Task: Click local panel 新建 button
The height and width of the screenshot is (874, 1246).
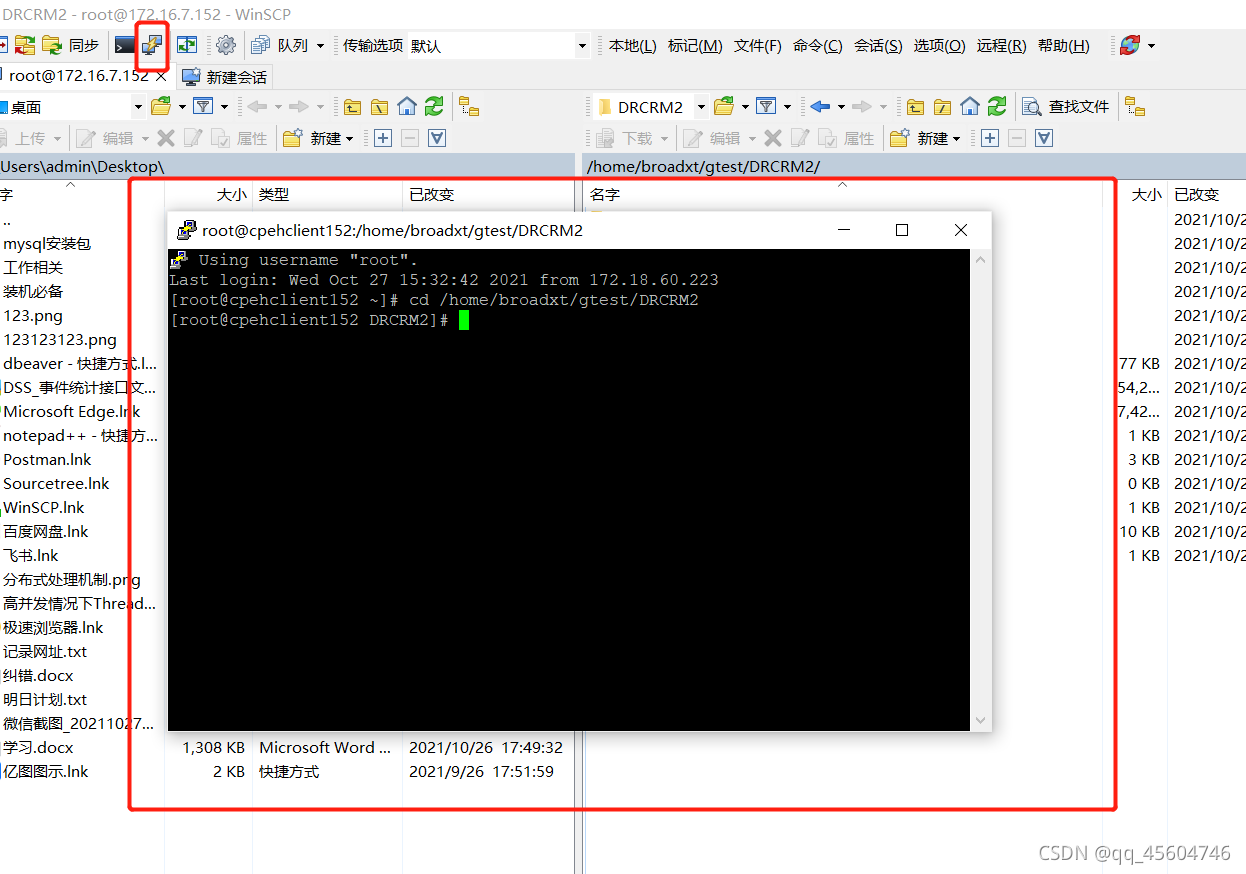Action: pos(312,138)
